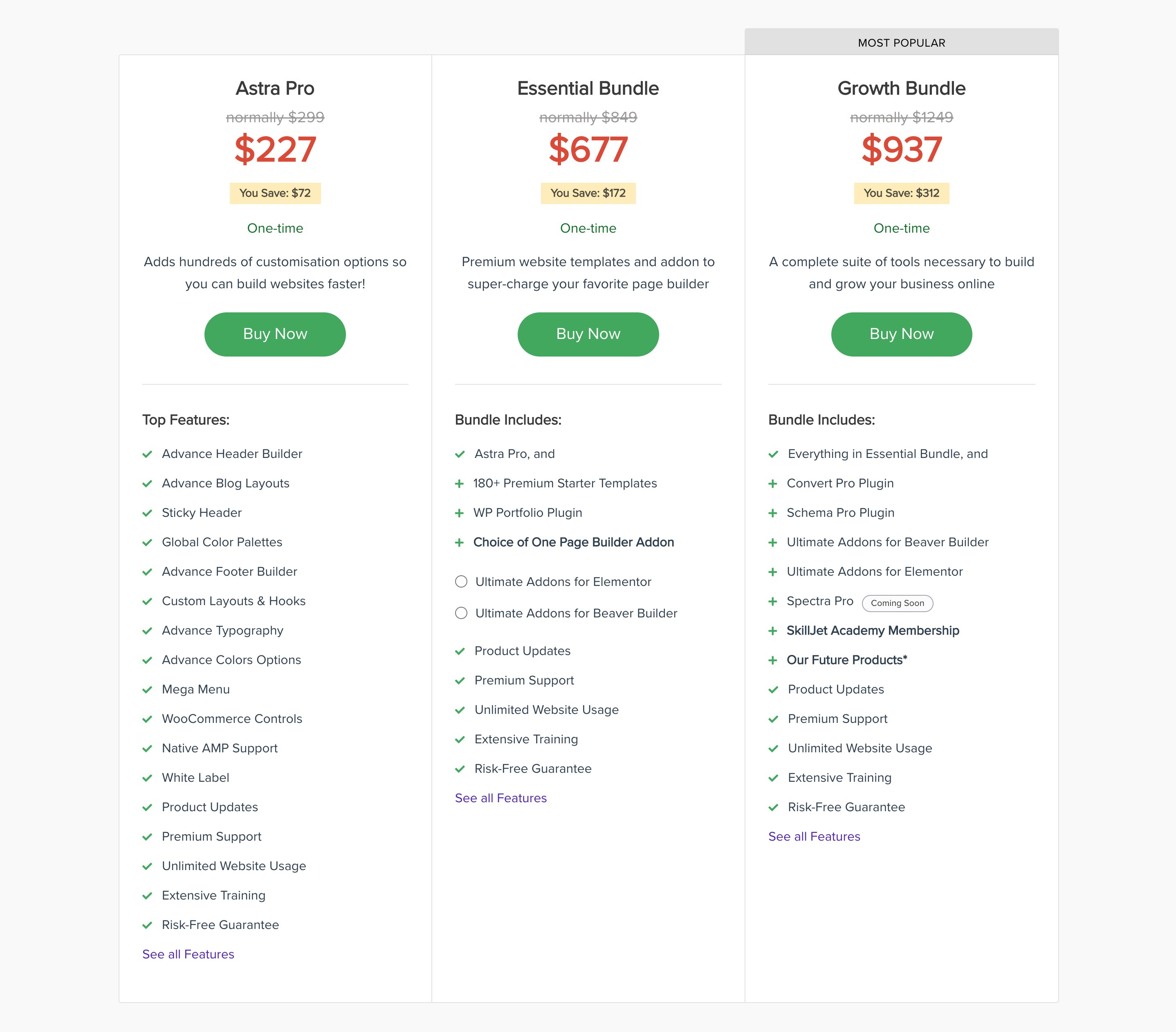The height and width of the screenshot is (1032, 1176).
Task: Click the checkmark beside Product Updates in Essential Bundle
Action: [460, 651]
